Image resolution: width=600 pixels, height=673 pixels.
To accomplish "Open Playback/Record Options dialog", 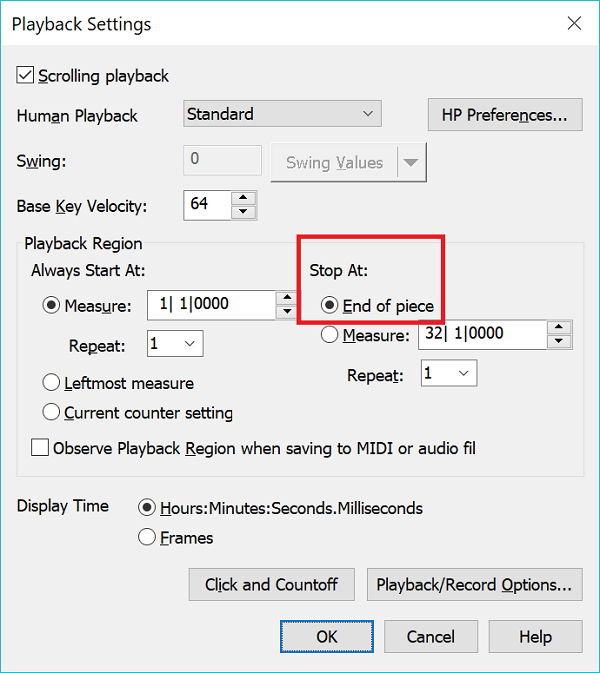I will click(474, 585).
